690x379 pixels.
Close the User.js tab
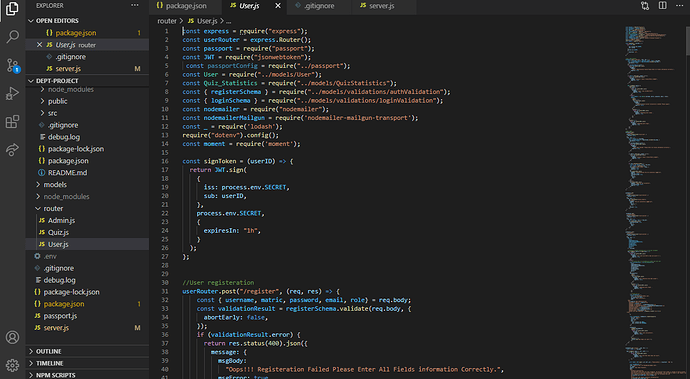pyautogui.click(x=278, y=6)
